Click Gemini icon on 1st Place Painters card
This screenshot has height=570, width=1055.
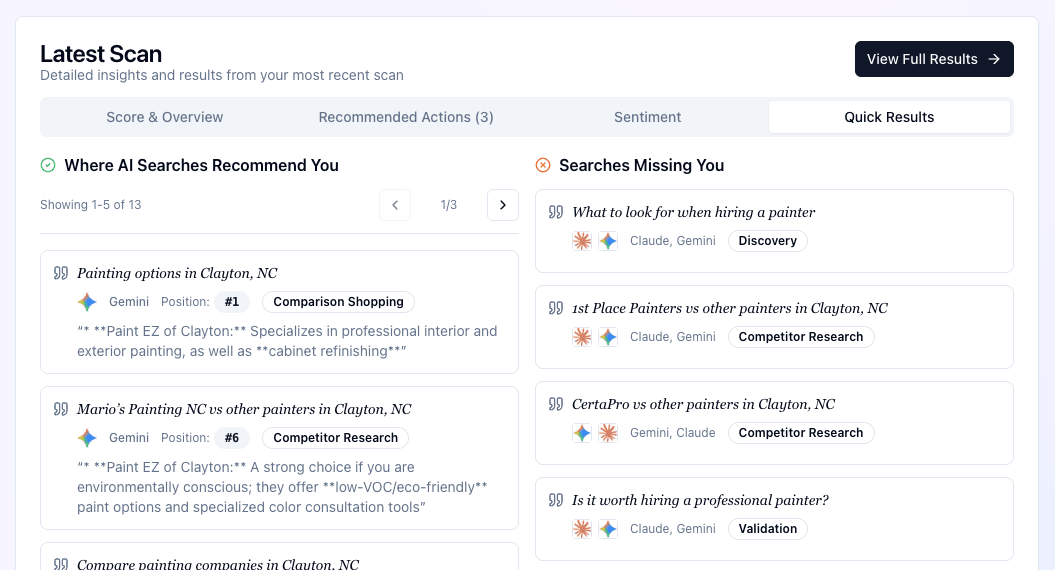[x=608, y=337]
